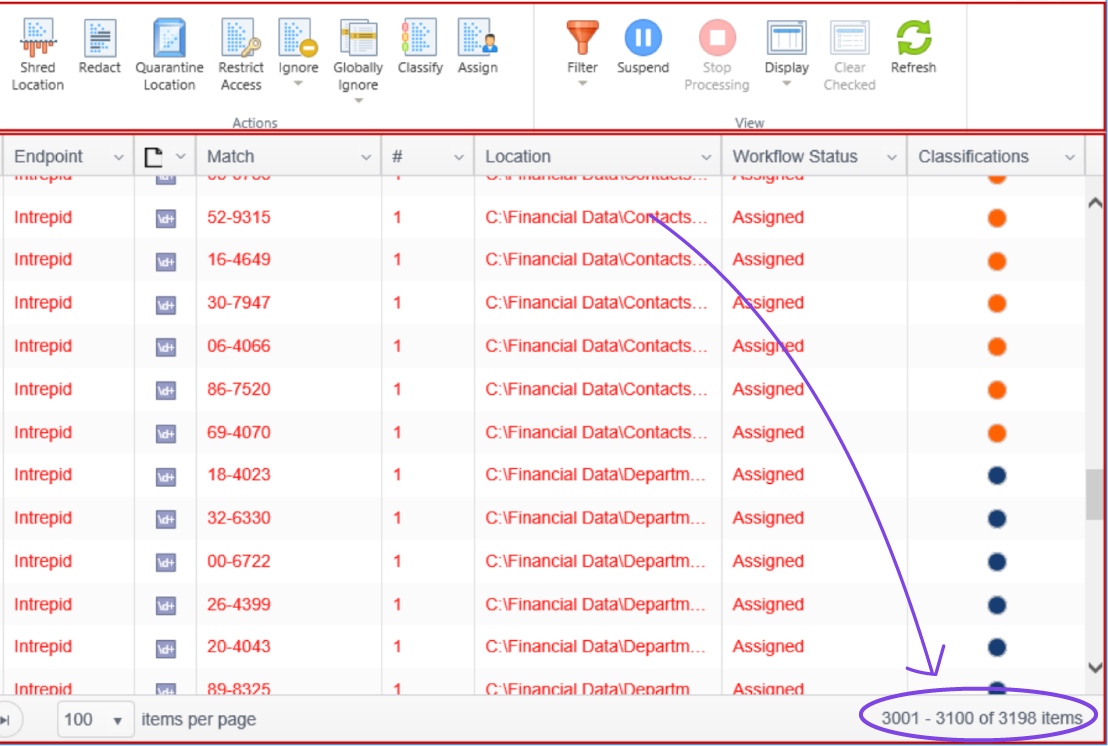
Task: Select match value 06-4066
Action: coord(239,345)
